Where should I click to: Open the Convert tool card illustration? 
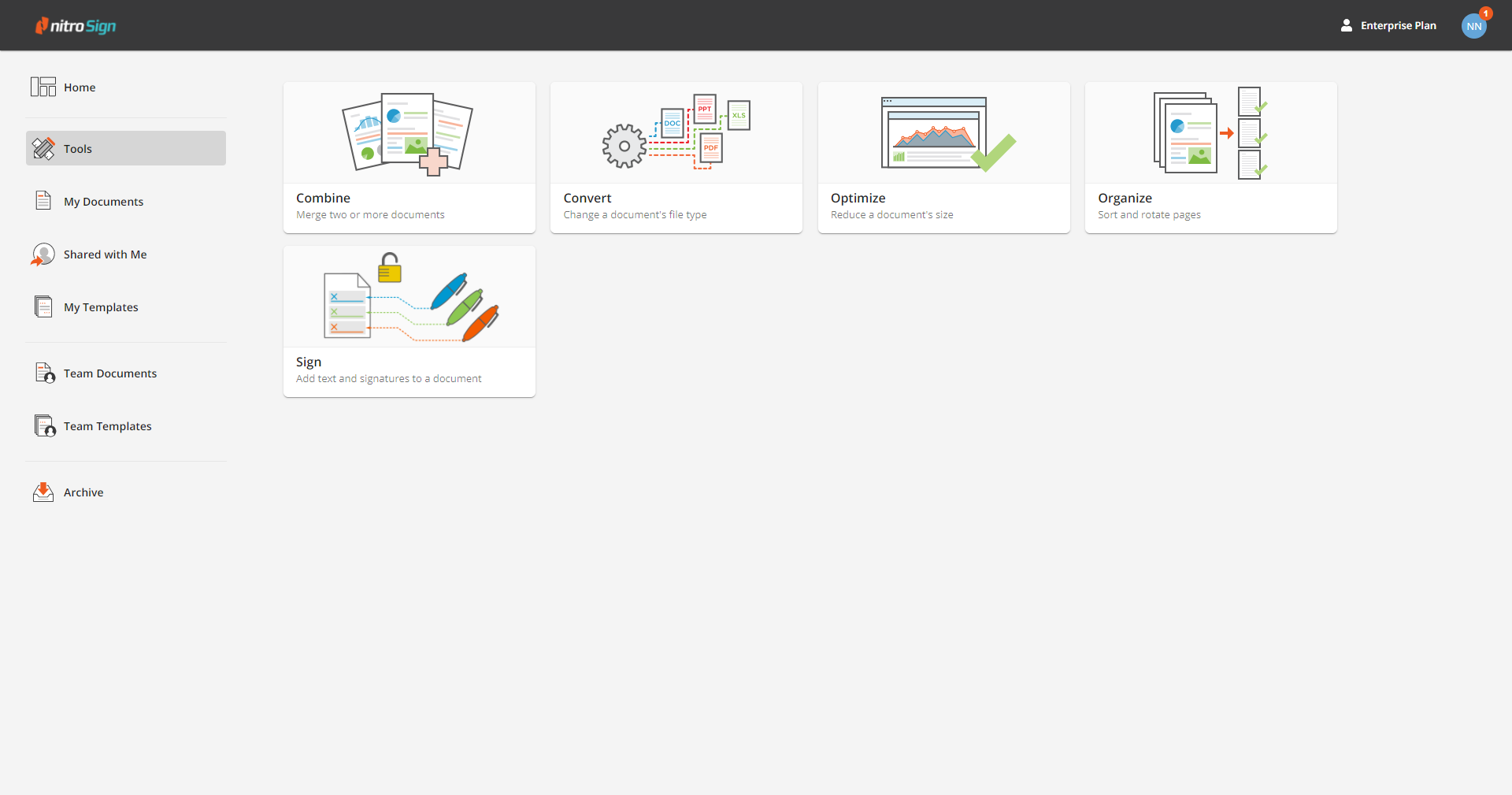676,132
